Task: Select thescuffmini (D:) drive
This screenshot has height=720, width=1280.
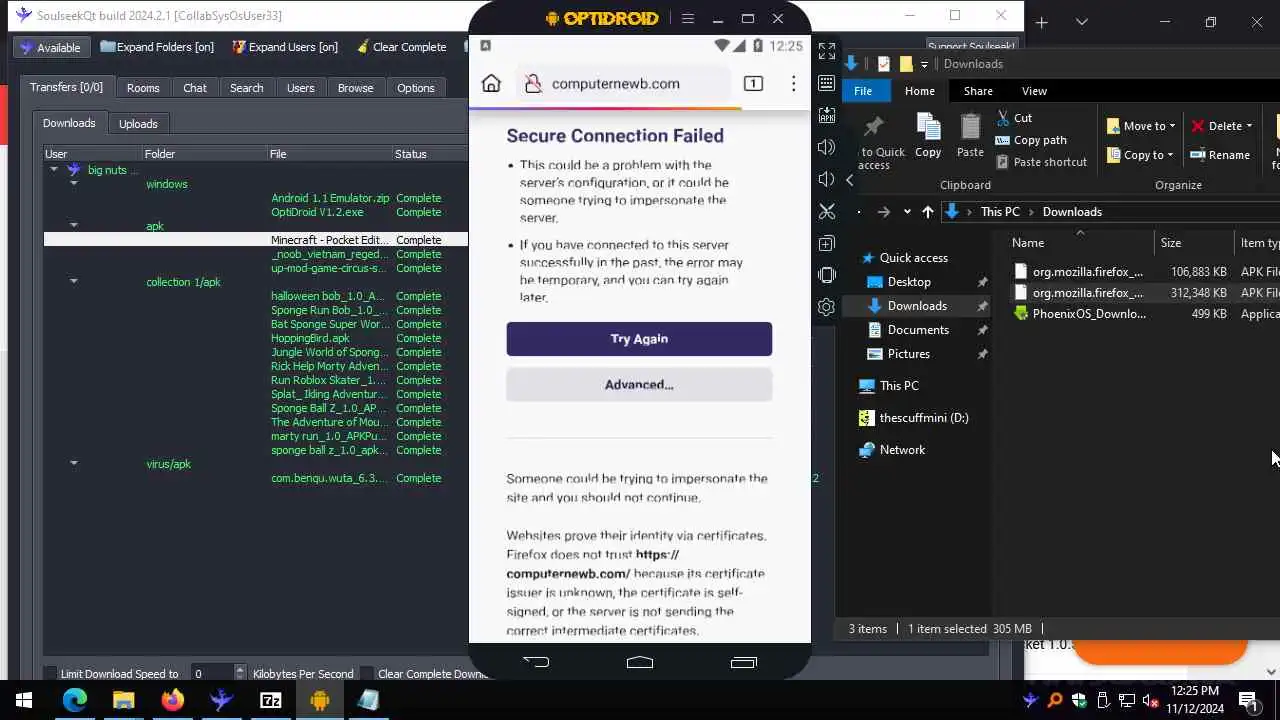Action: click(x=915, y=418)
